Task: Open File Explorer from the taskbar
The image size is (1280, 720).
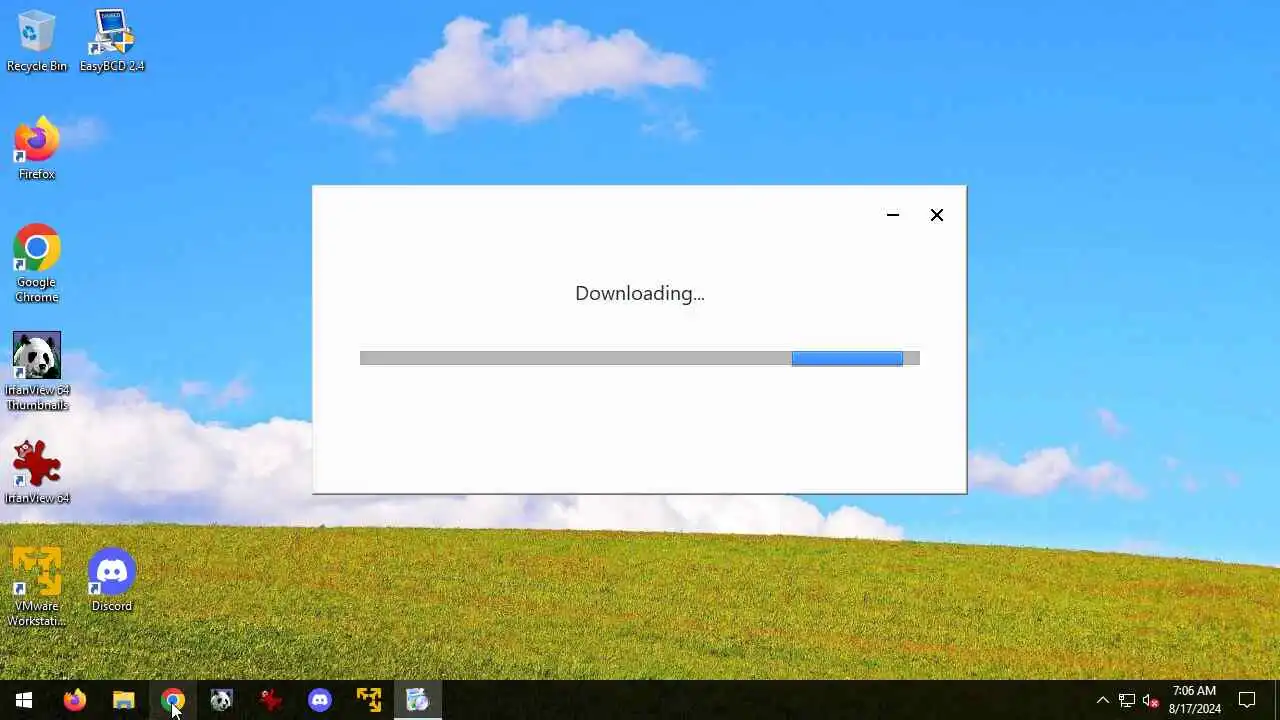Action: click(x=123, y=700)
